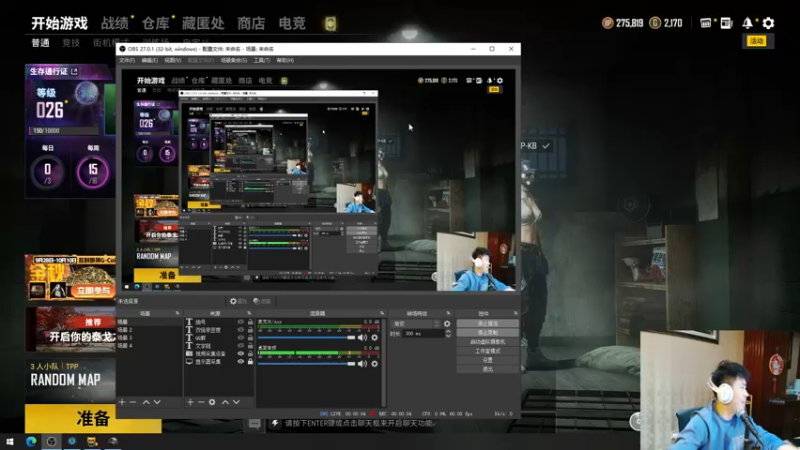This screenshot has width=800, height=450.
Task: Remove selected source with minus icon
Action: pos(201,402)
